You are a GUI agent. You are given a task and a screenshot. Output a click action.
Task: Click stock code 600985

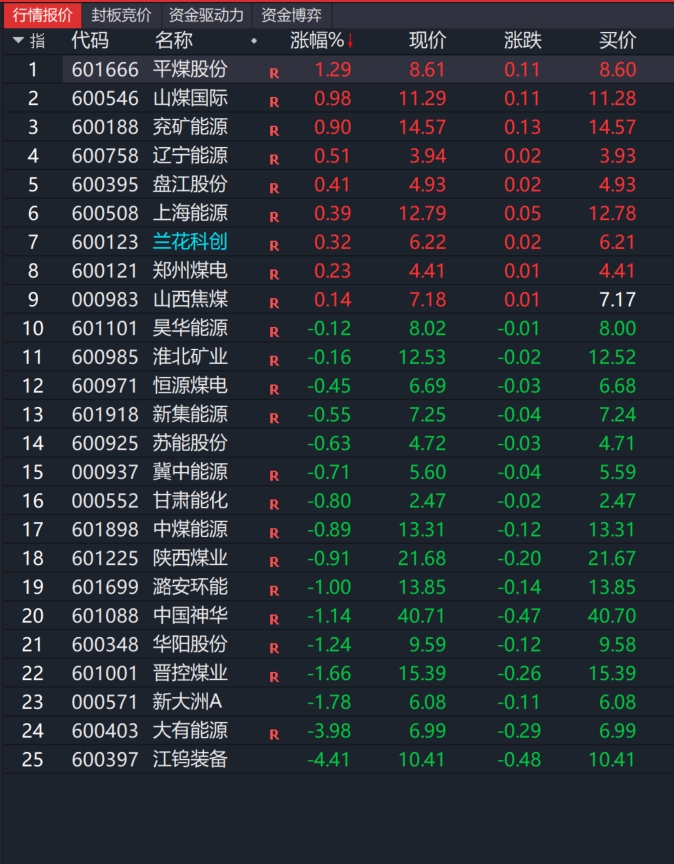(x=105, y=357)
